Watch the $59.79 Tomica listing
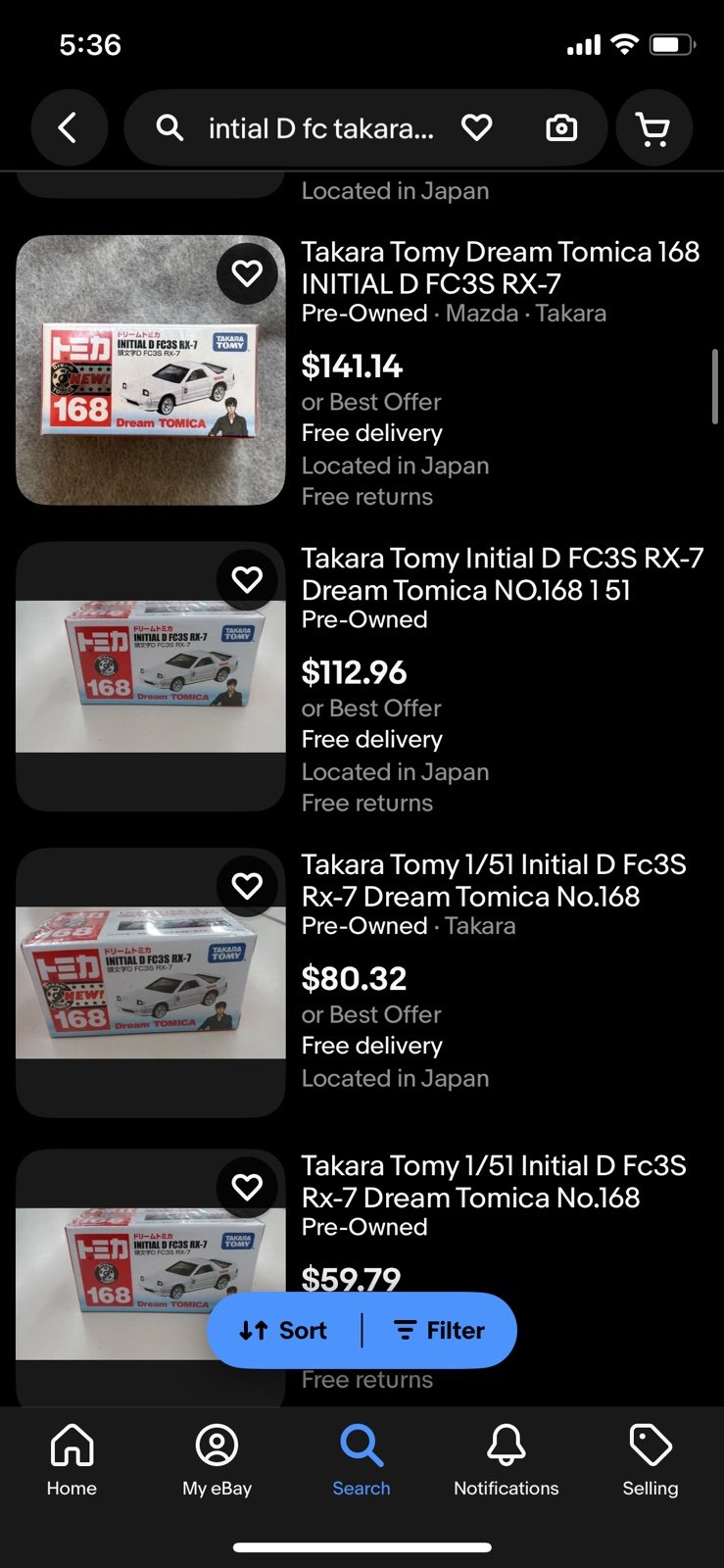Screen dimensions: 724x1568 (247, 1187)
